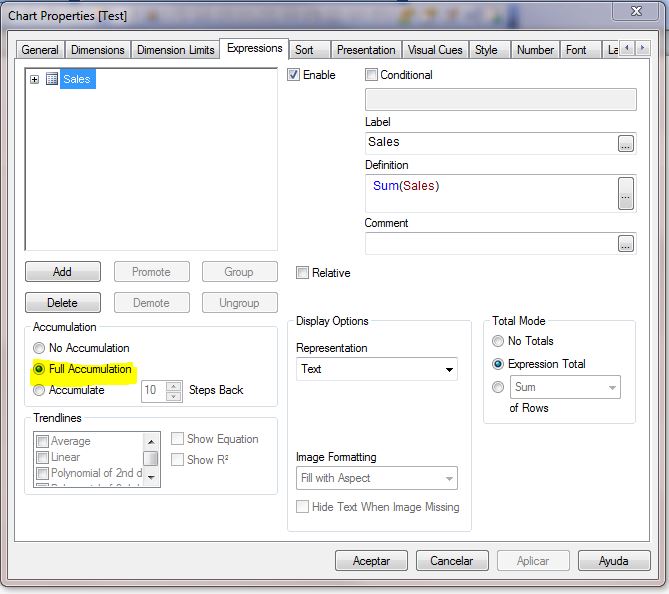This screenshot has width=669, height=594.
Task: Open the Comment field ellipsis button
Action: point(626,243)
